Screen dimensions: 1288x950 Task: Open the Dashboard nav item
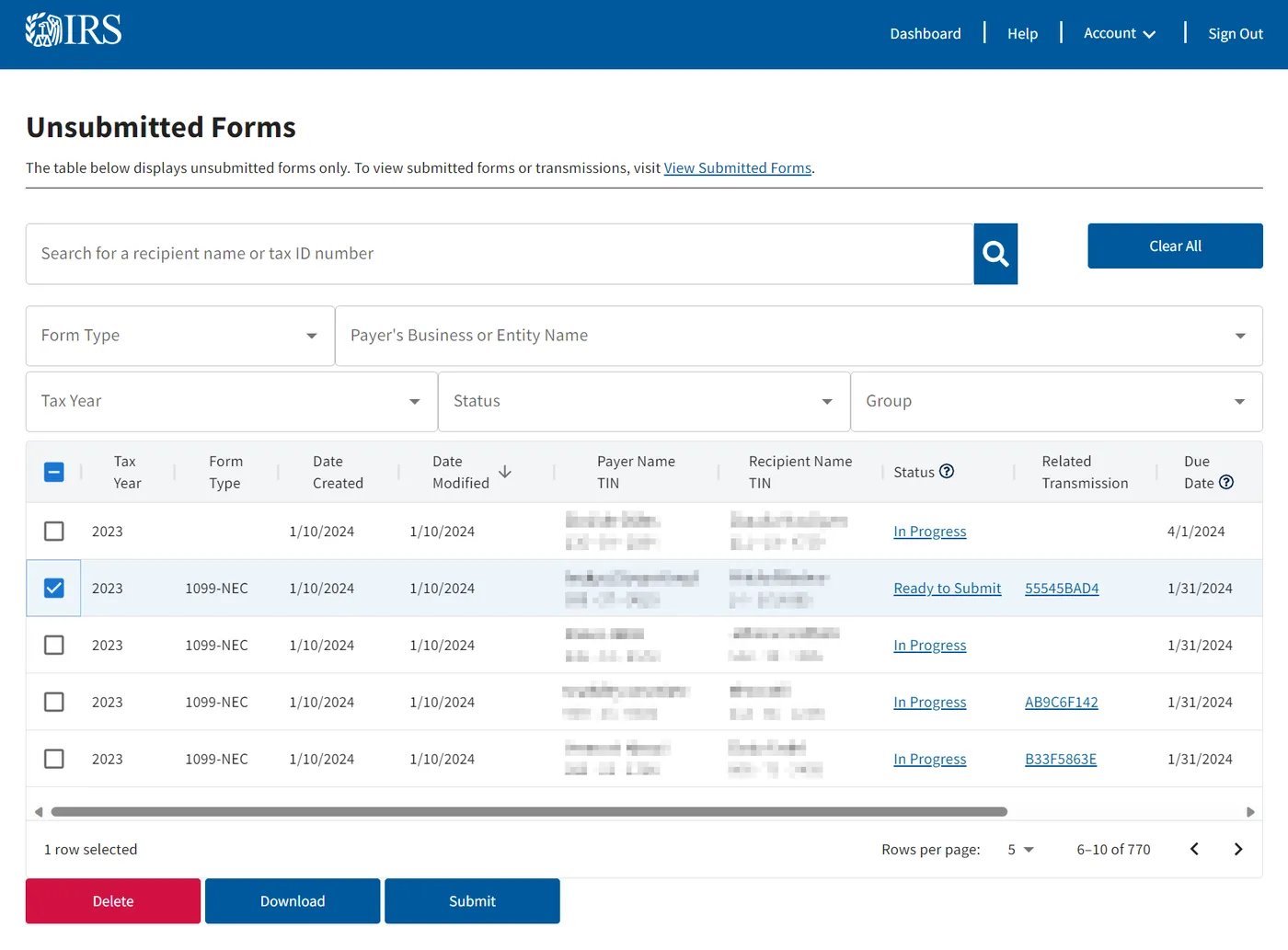click(926, 34)
